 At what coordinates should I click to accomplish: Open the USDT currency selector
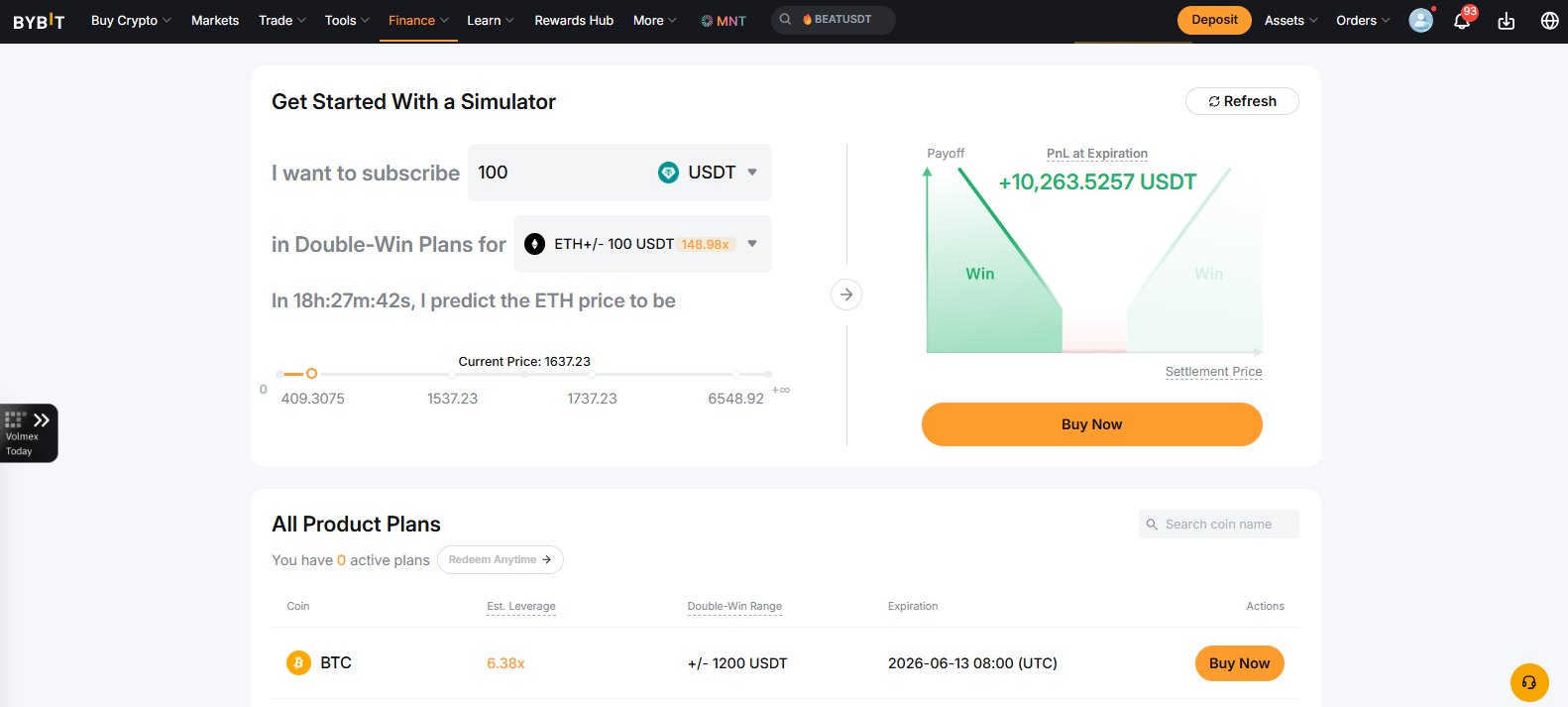click(709, 173)
